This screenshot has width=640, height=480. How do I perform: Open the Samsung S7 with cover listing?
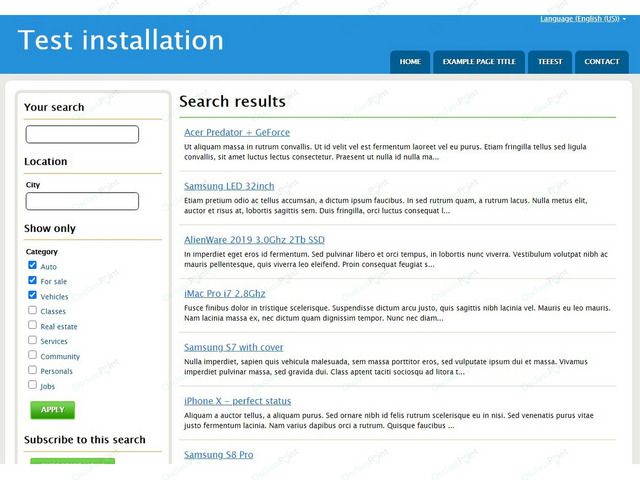pyautogui.click(x=233, y=347)
